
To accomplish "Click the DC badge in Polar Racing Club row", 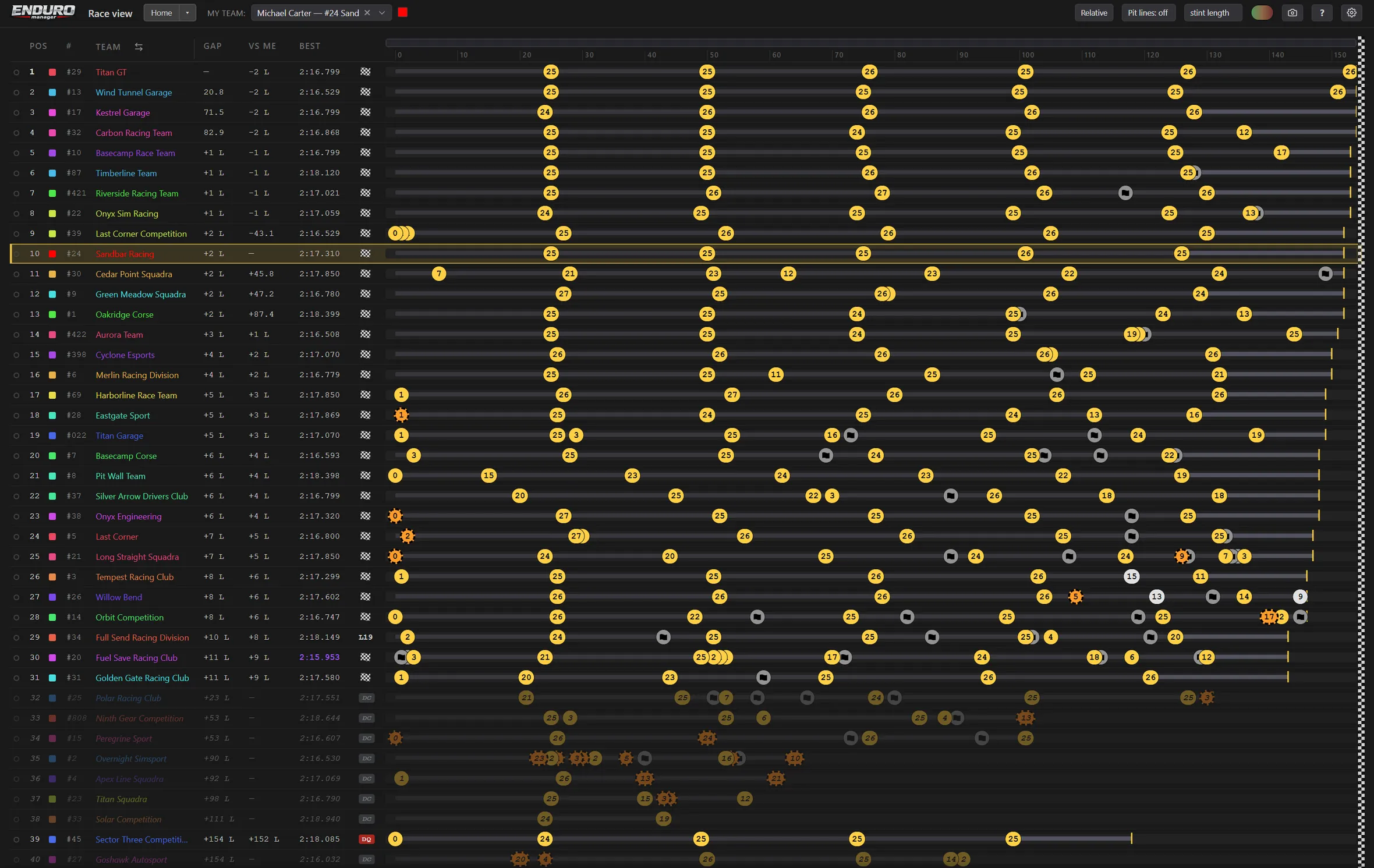I will [x=366, y=697].
